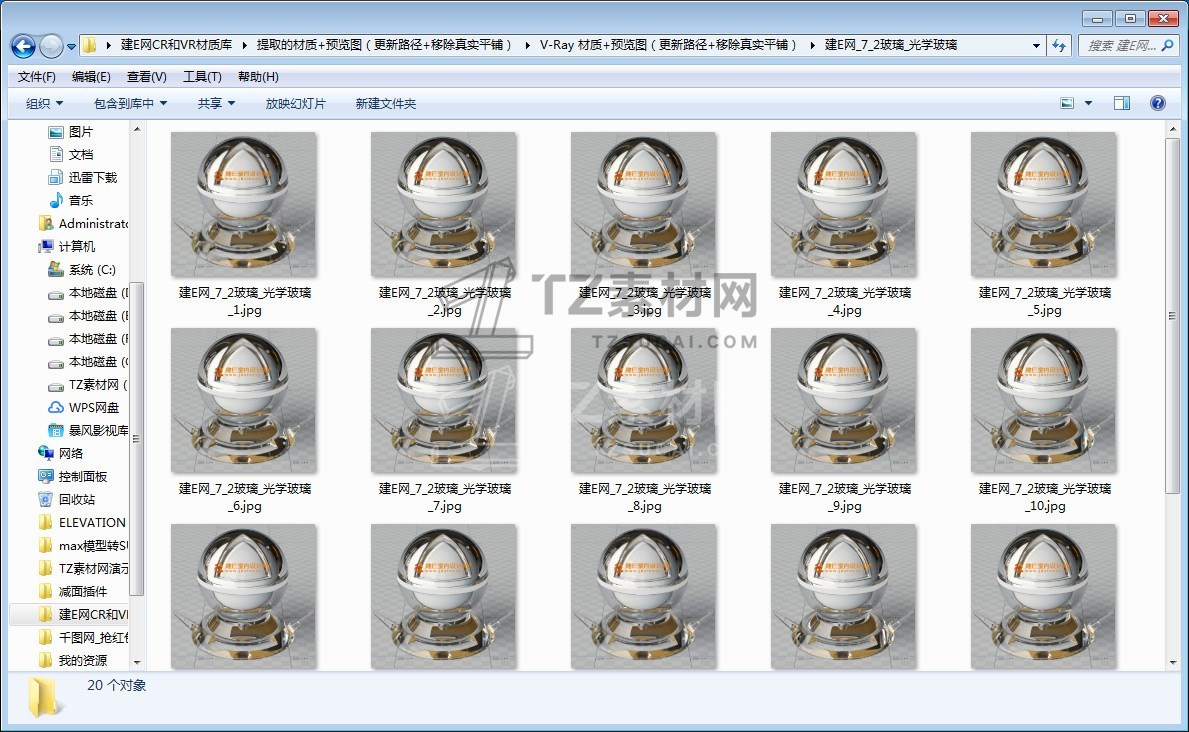Open the recent pages dropdown arrow
This screenshot has height=732, width=1189.
pos(71,46)
